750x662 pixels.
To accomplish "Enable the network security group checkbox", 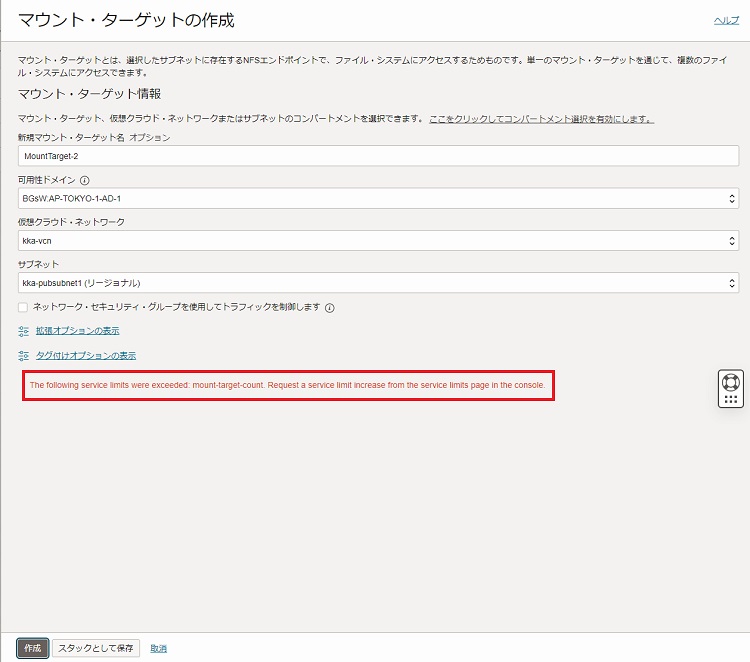I will point(23,307).
